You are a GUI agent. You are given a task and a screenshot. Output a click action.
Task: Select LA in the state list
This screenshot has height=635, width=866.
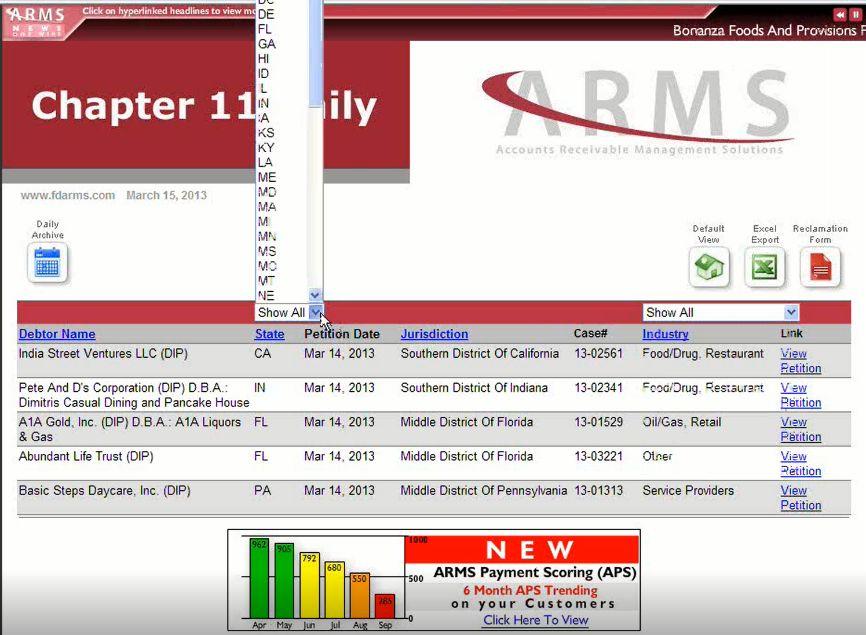coord(265,162)
